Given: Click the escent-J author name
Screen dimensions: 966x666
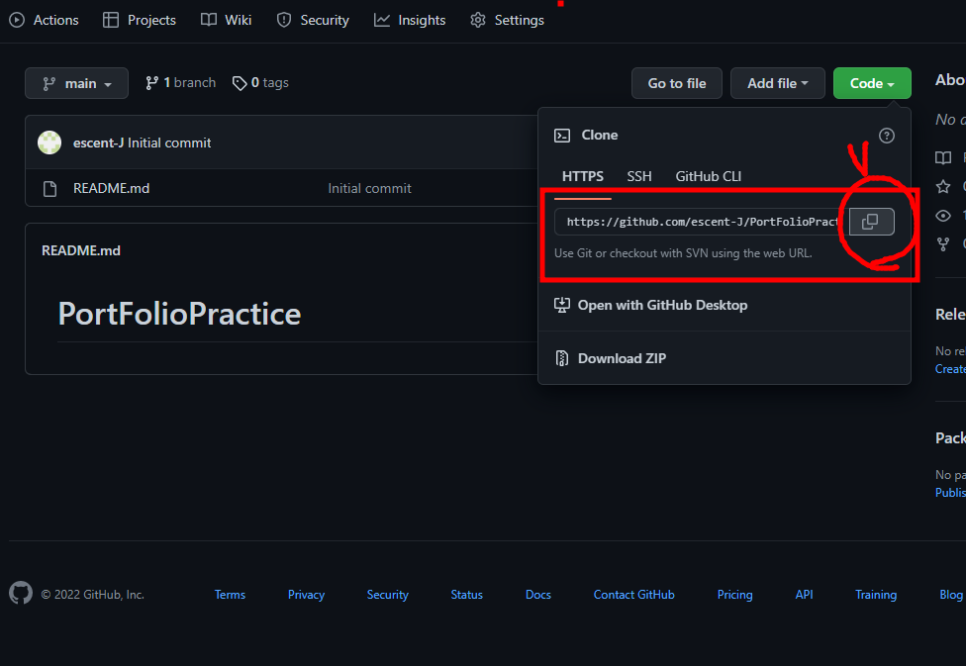Looking at the screenshot, I should coord(99,143).
